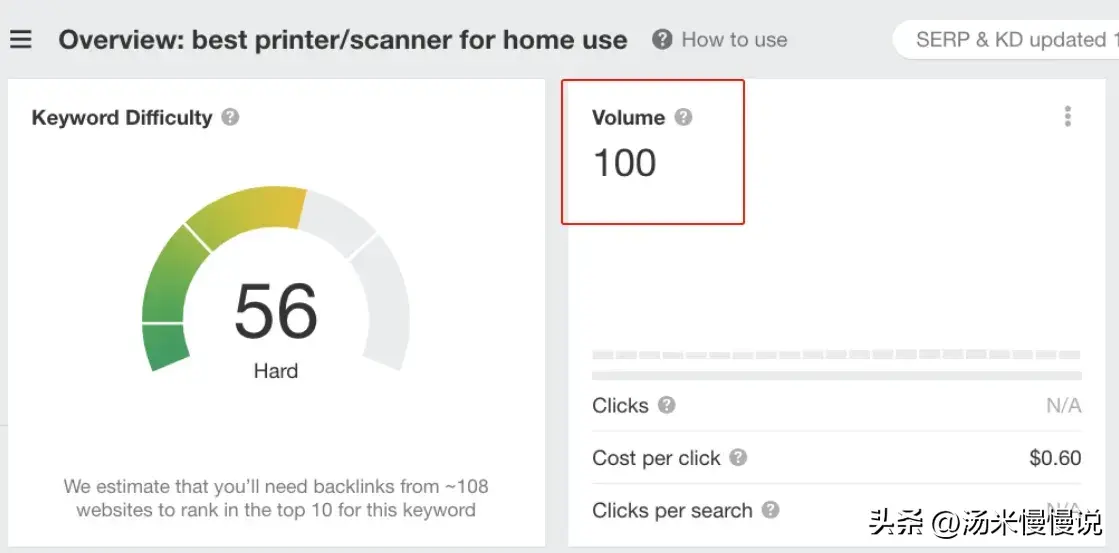
Task: Select the difficulty score 56
Action: point(276,310)
